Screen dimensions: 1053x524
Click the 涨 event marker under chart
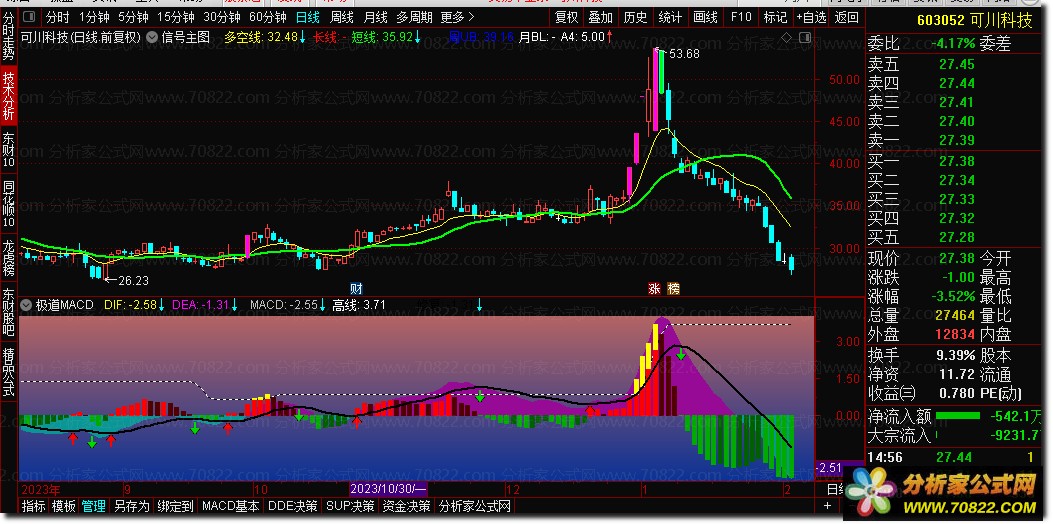click(654, 289)
